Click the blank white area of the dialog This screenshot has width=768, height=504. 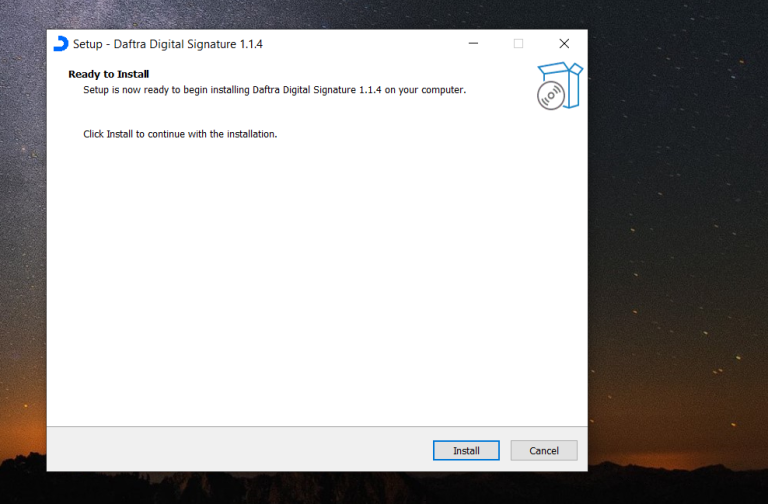(x=316, y=280)
